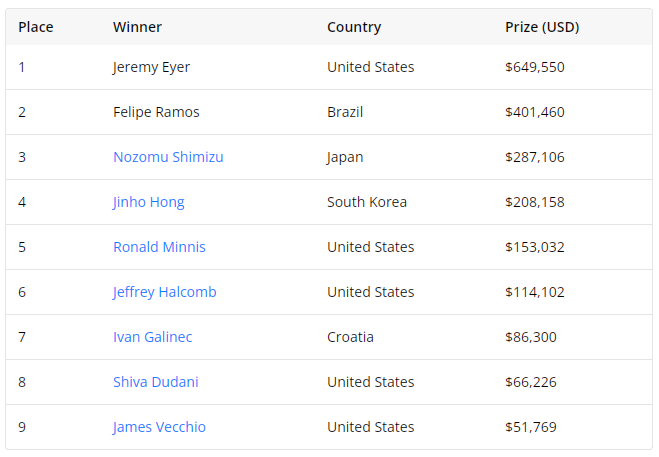This screenshot has width=659, height=457.
Task: Open the James Vecchio player link
Action: [159, 427]
